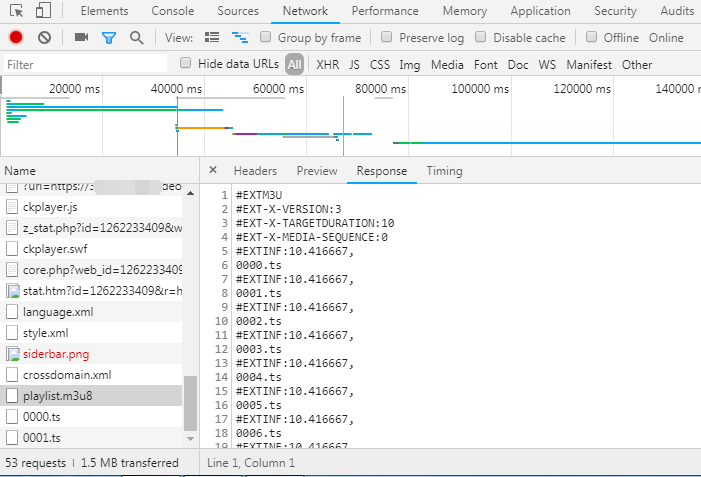Filter requests by Media

pos(447,65)
